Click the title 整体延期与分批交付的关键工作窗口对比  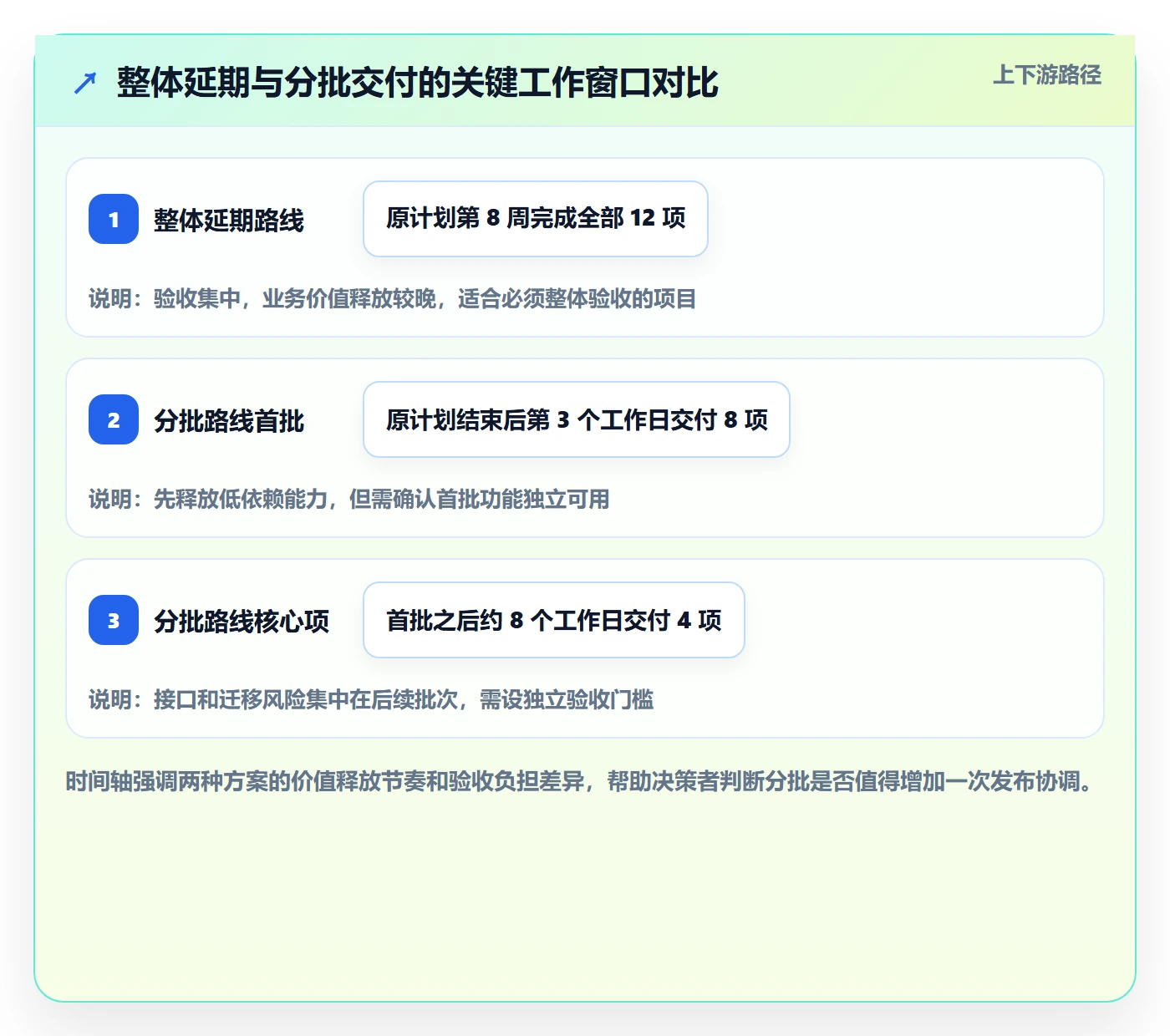tap(418, 83)
